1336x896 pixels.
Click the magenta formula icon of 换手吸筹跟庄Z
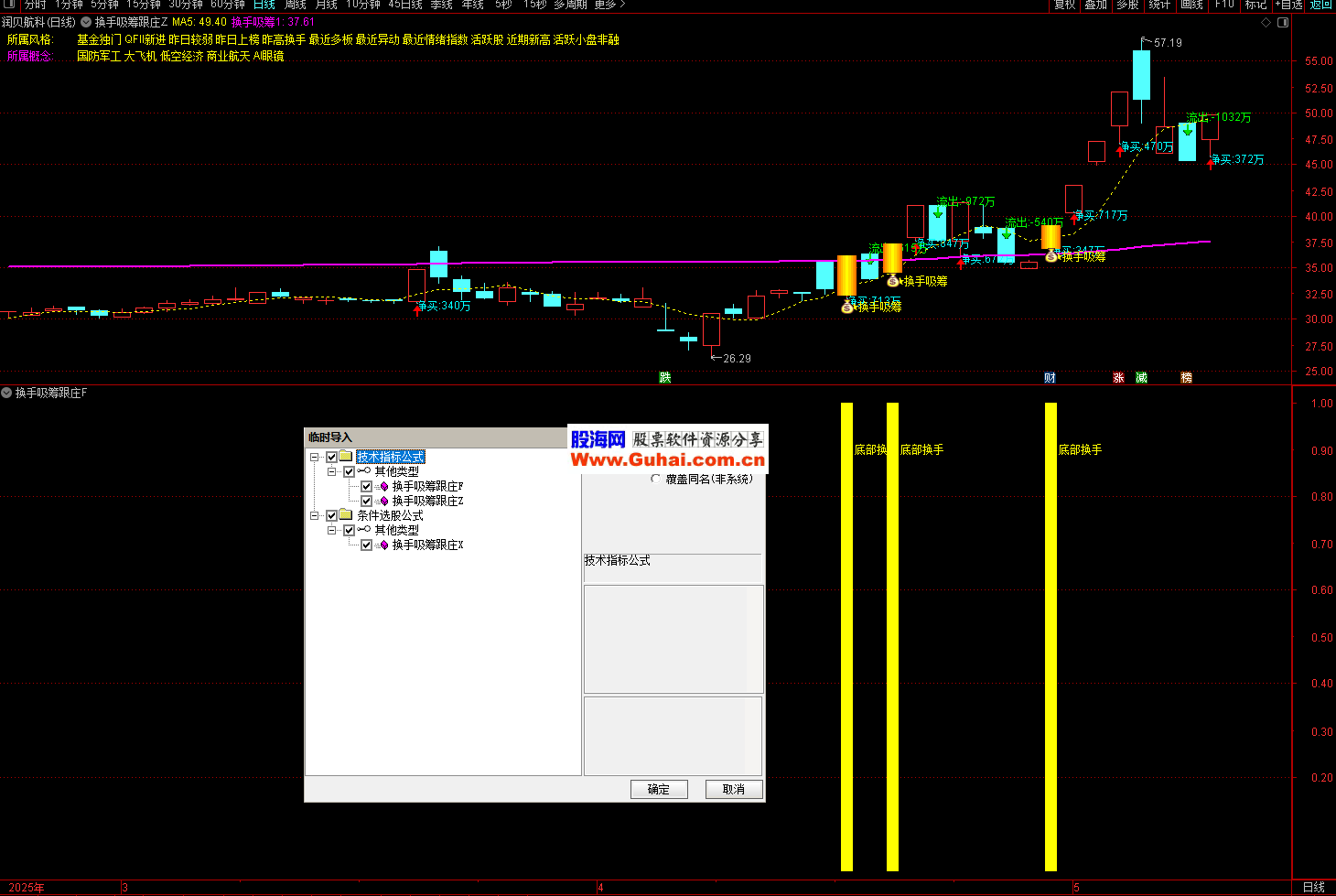[382, 501]
